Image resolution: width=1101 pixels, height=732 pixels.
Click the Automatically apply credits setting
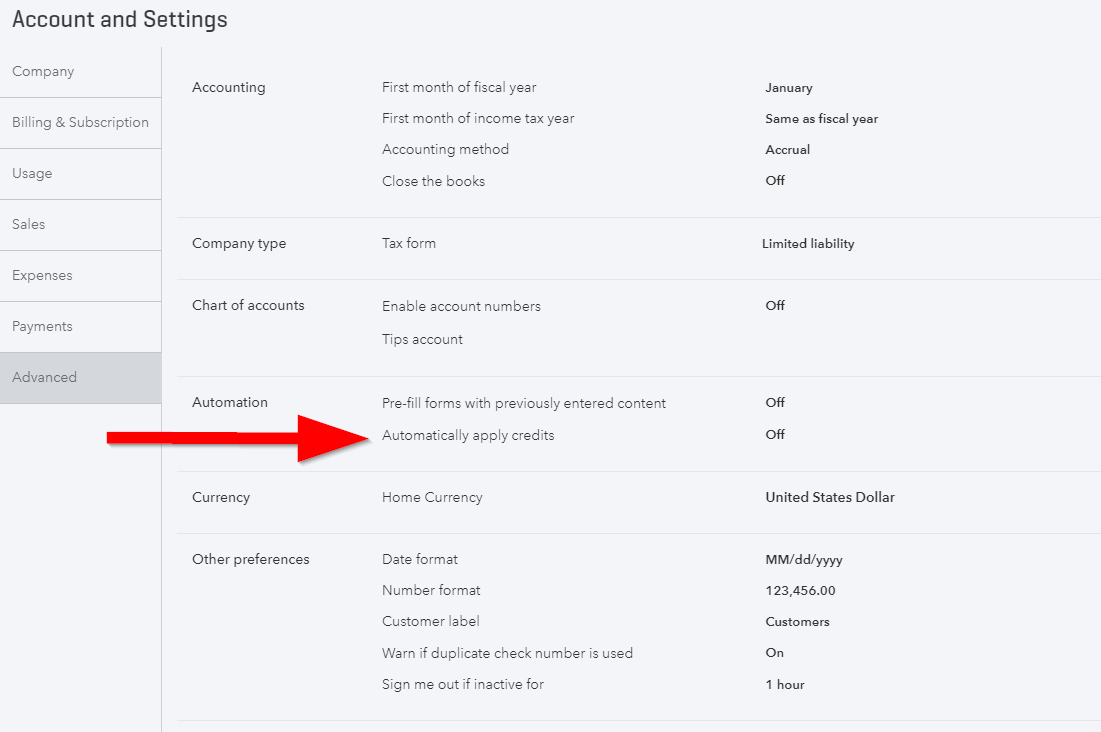point(468,436)
